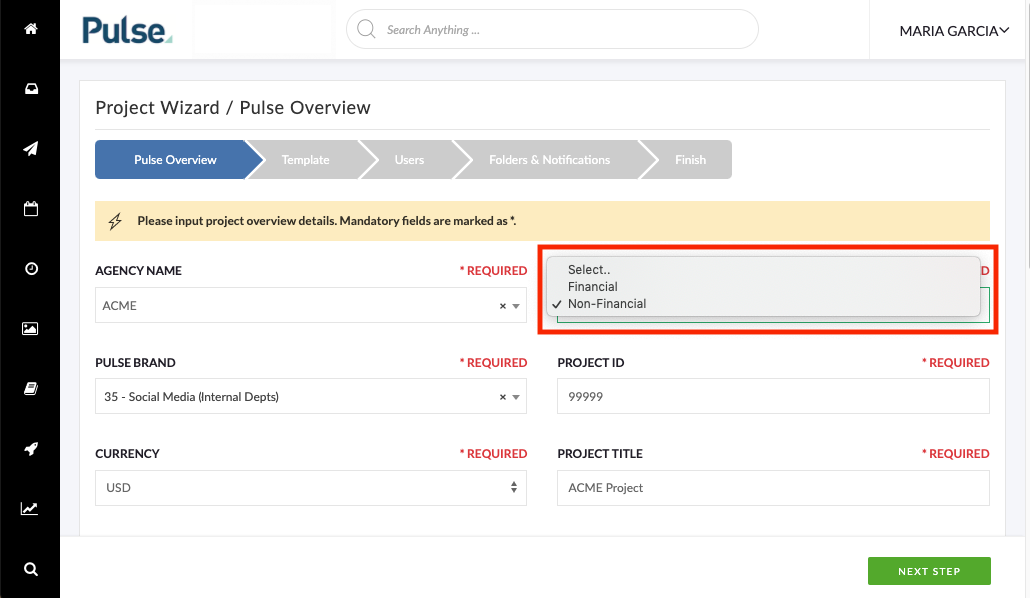
Task: Open the rocket sidebar icon
Action: pos(30,449)
